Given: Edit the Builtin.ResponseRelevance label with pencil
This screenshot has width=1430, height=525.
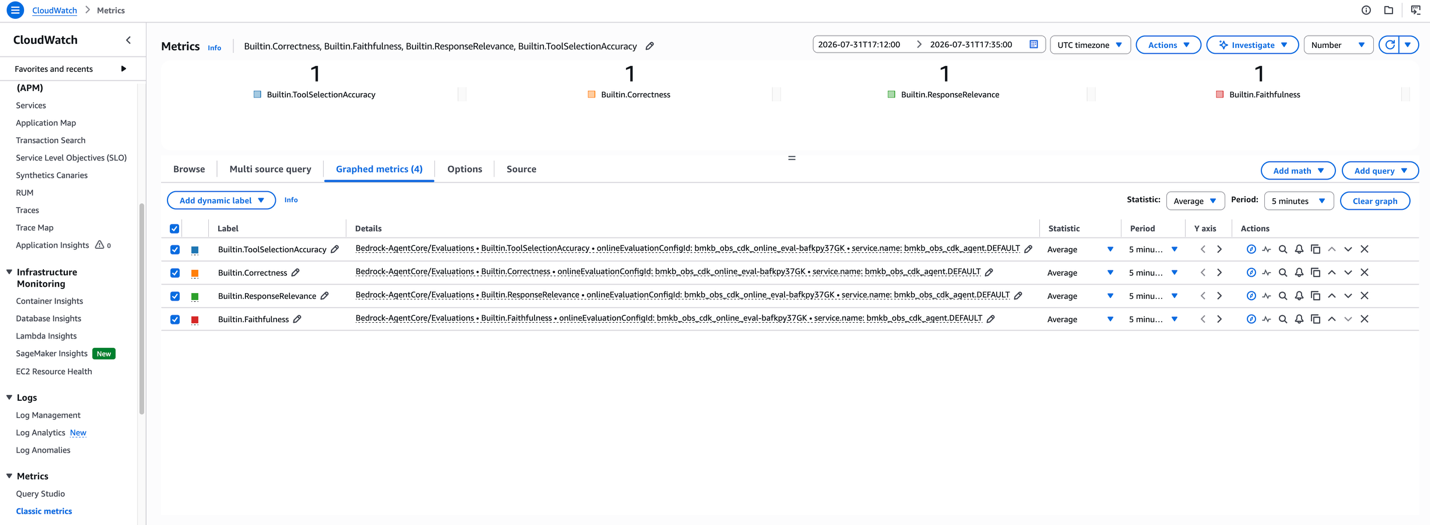Looking at the screenshot, I should point(324,296).
